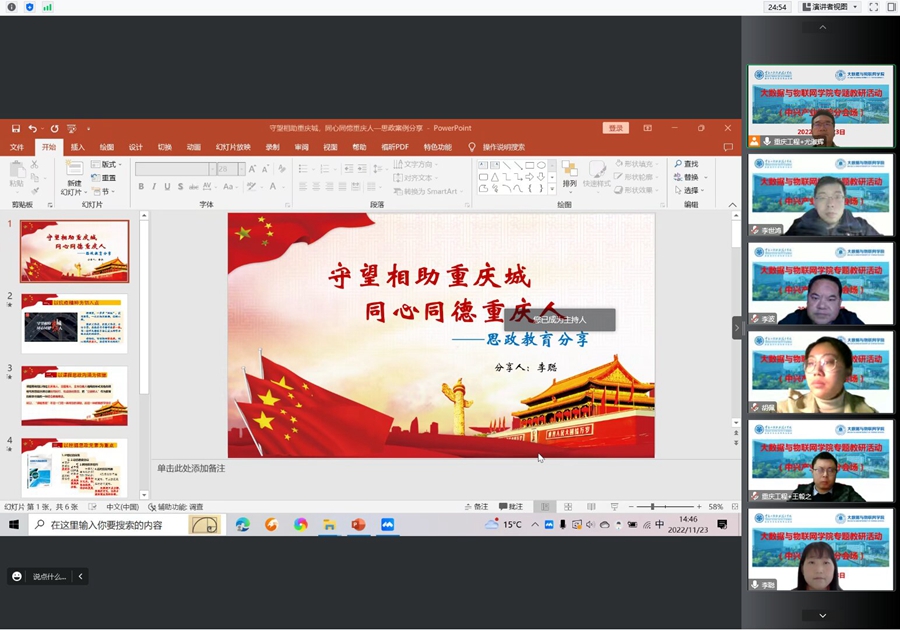Viewport: 900px width, 630px height.
Task: Toggle Italic formatting in font group
Action: tap(154, 186)
